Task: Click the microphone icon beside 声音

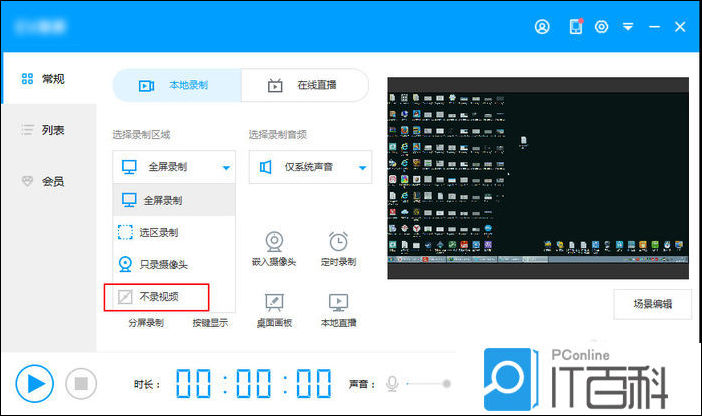Action: point(392,384)
